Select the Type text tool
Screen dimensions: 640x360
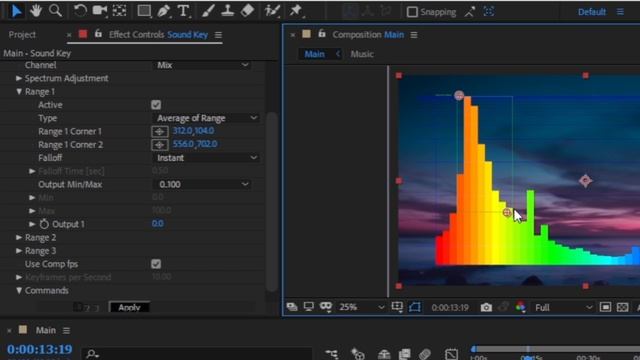pyautogui.click(x=183, y=11)
